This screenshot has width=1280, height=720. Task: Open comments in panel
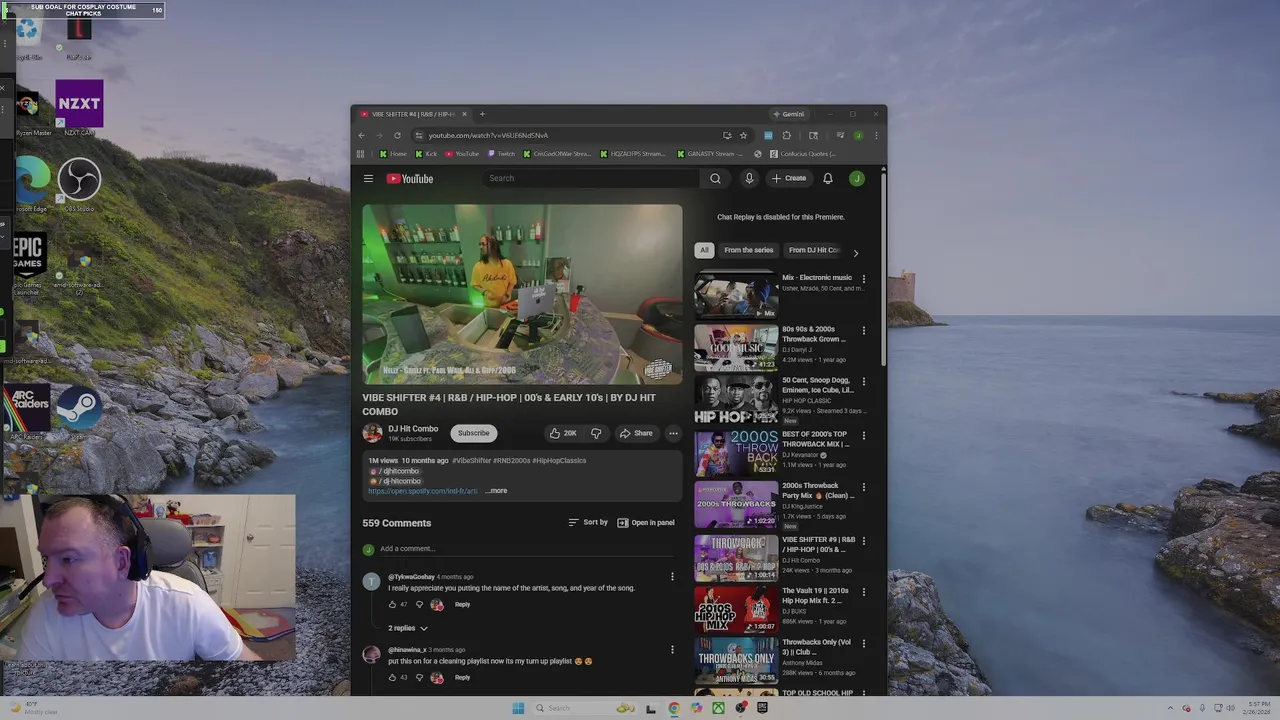[x=646, y=522]
